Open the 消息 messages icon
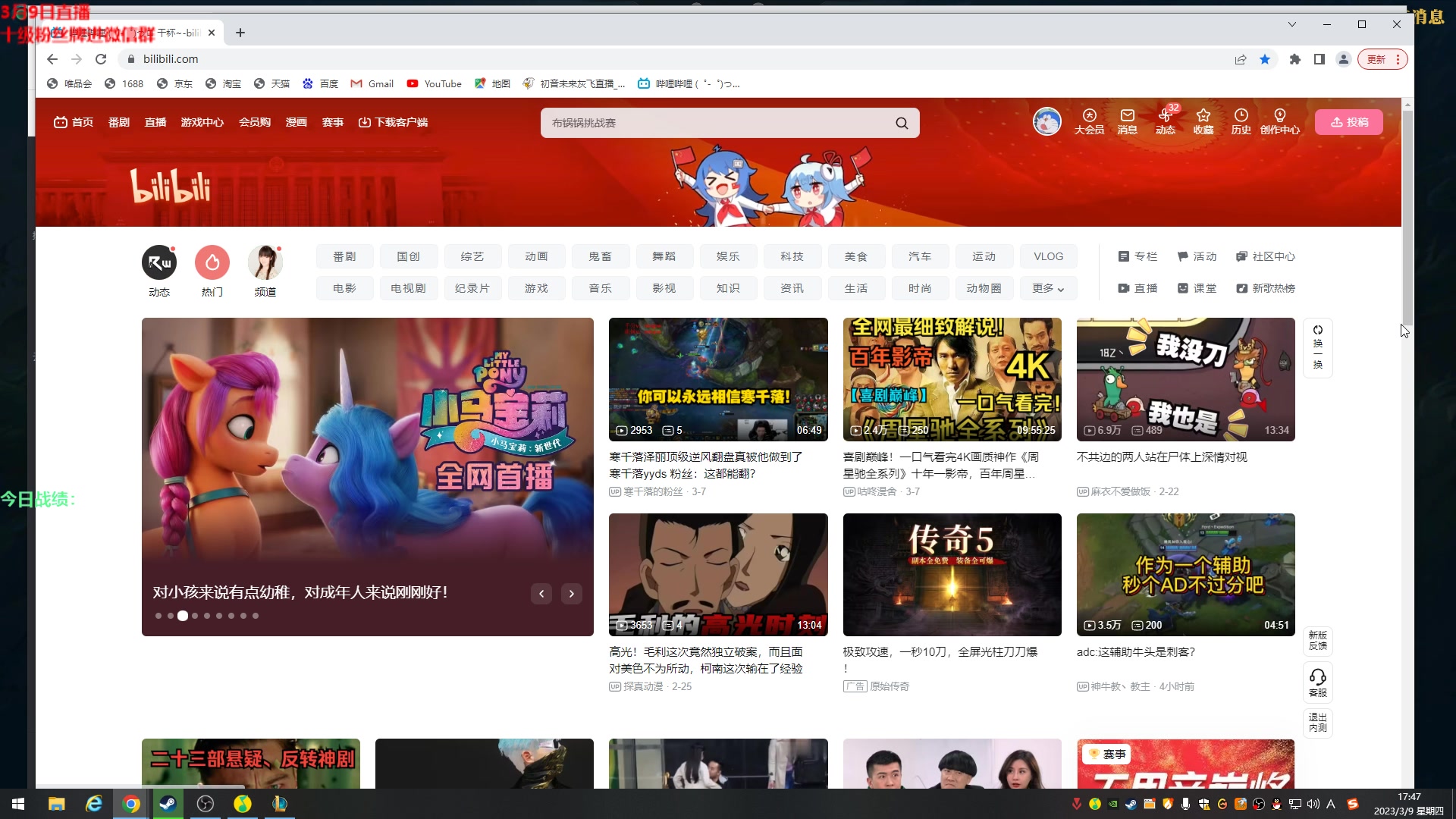The width and height of the screenshot is (1456, 819). [x=1127, y=121]
